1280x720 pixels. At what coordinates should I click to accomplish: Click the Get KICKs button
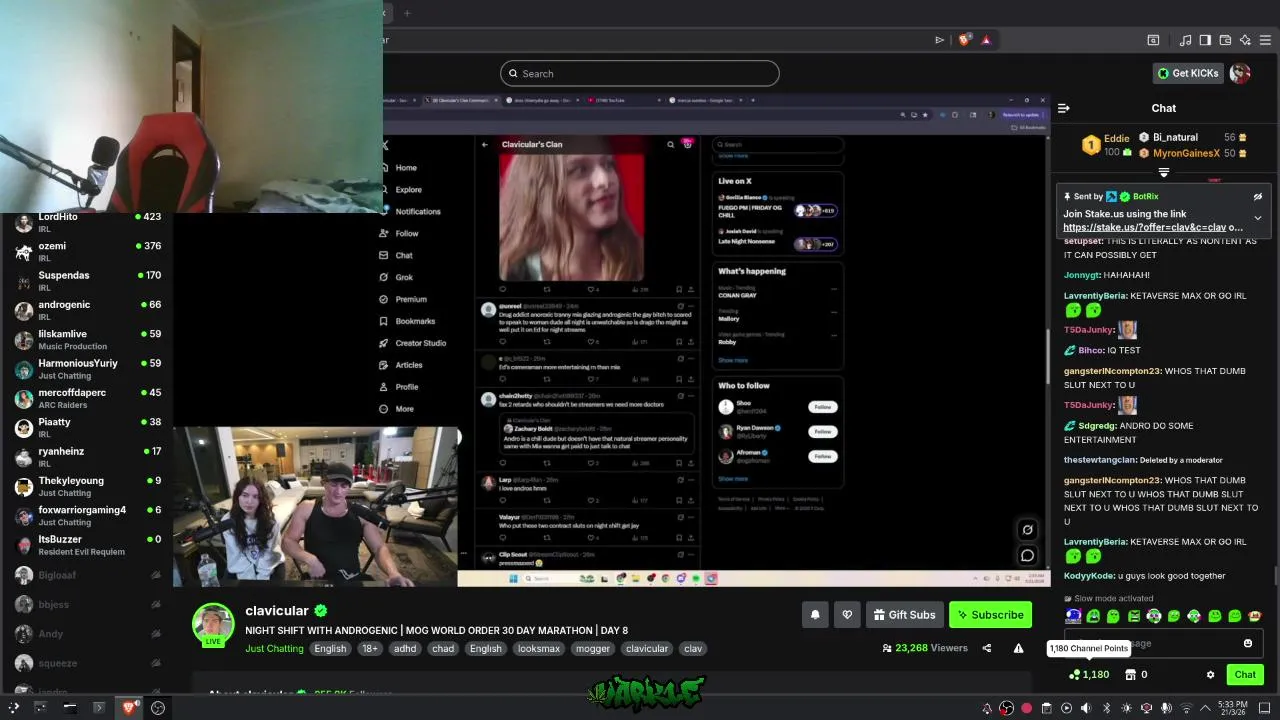[1188, 73]
